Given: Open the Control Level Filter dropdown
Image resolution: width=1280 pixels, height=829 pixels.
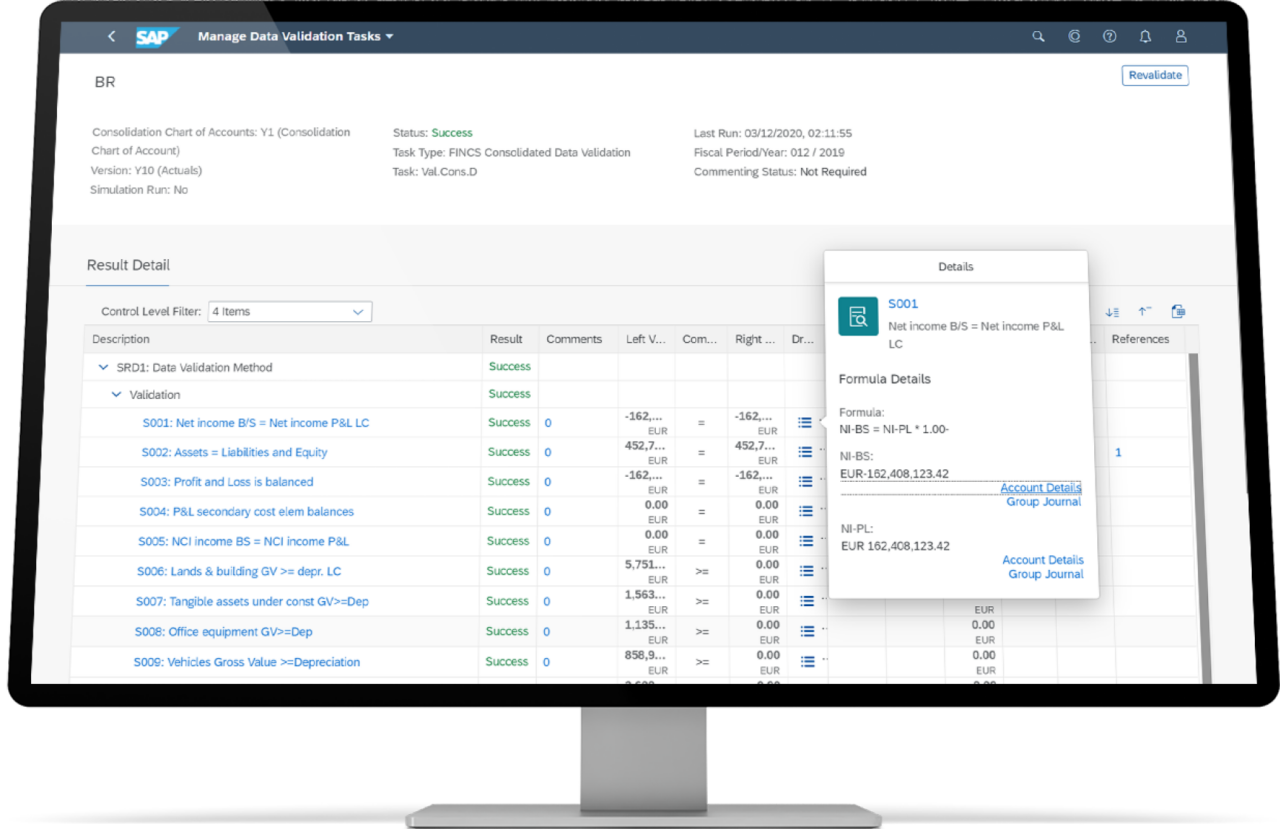Looking at the screenshot, I should coord(358,311).
